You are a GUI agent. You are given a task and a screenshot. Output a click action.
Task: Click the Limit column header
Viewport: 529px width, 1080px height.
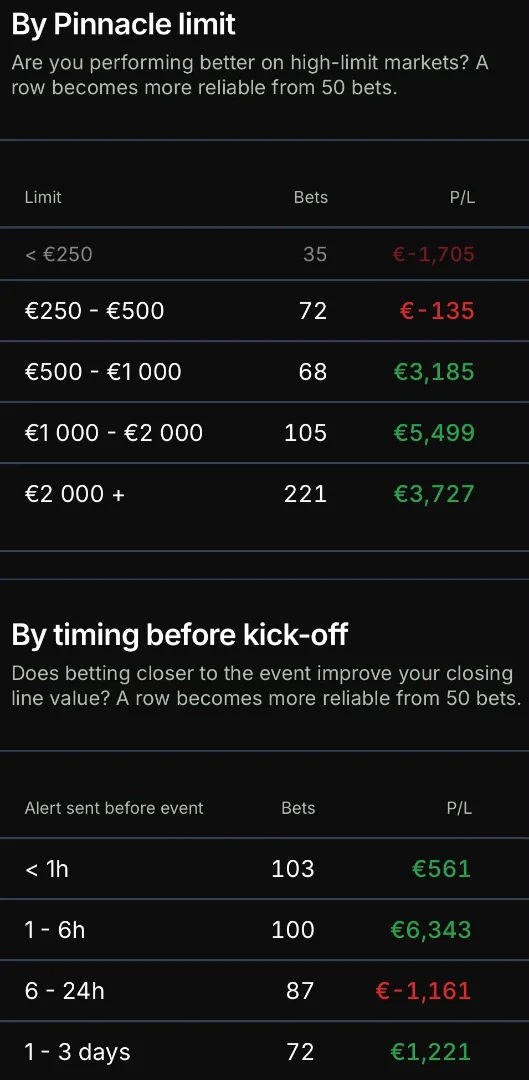coord(43,198)
